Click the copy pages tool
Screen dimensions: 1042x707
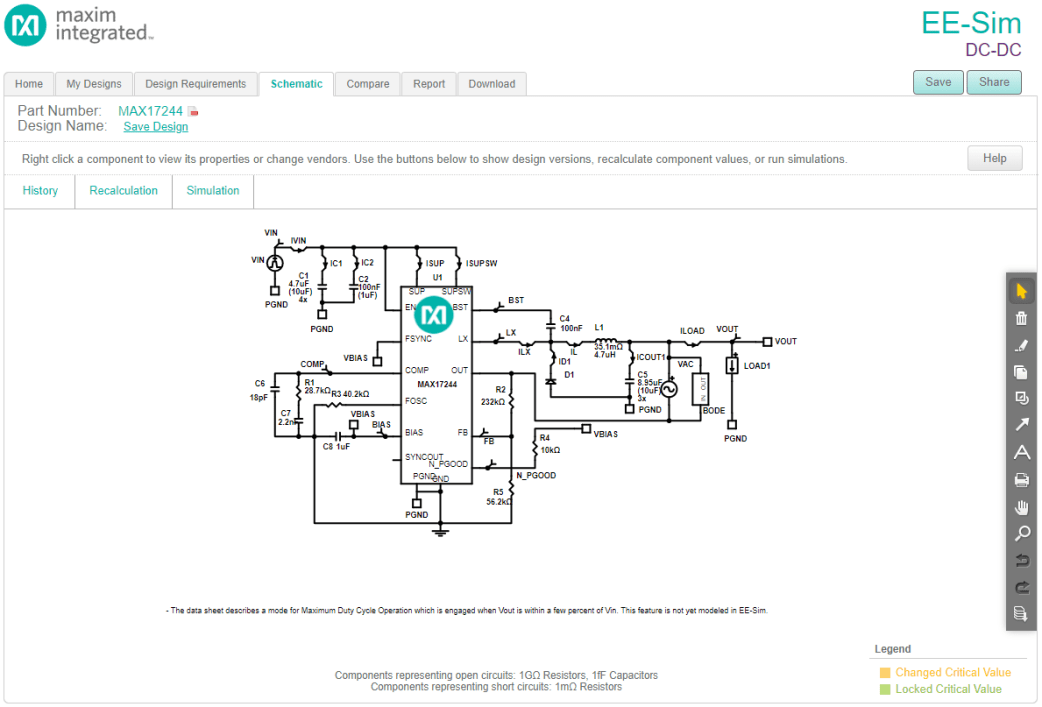(x=1021, y=372)
